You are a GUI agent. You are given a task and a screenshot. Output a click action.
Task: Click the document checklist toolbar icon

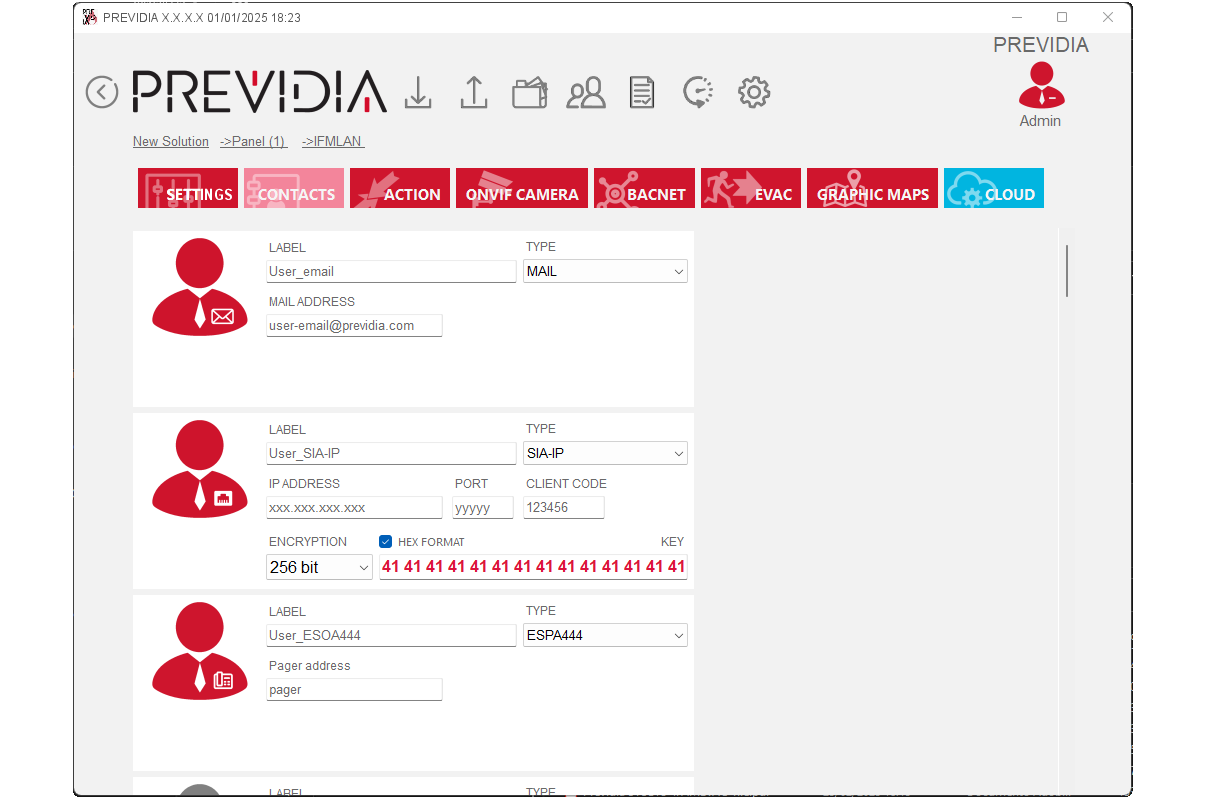(642, 93)
